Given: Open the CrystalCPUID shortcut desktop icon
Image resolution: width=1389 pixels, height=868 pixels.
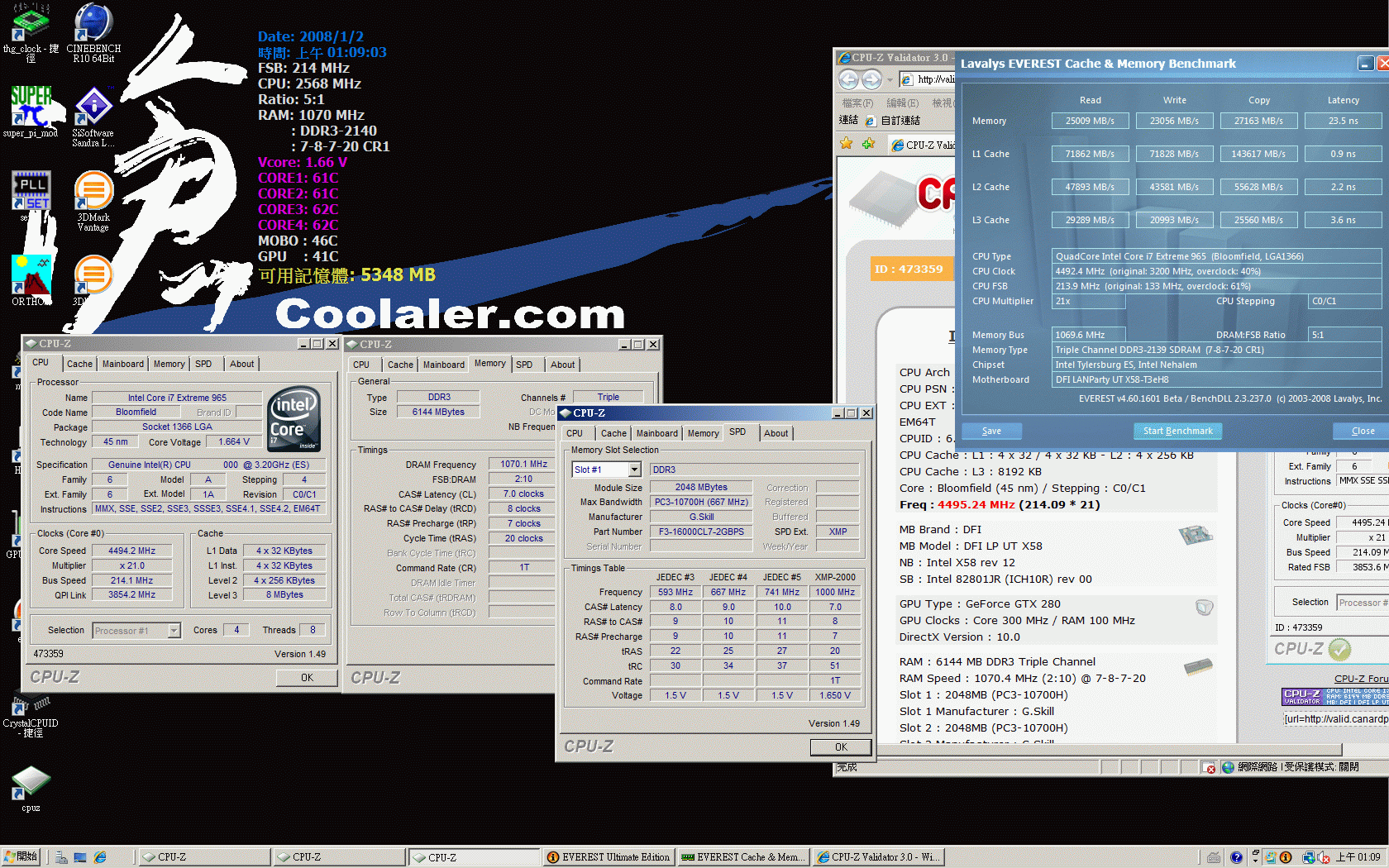Looking at the screenshot, I should (31, 718).
